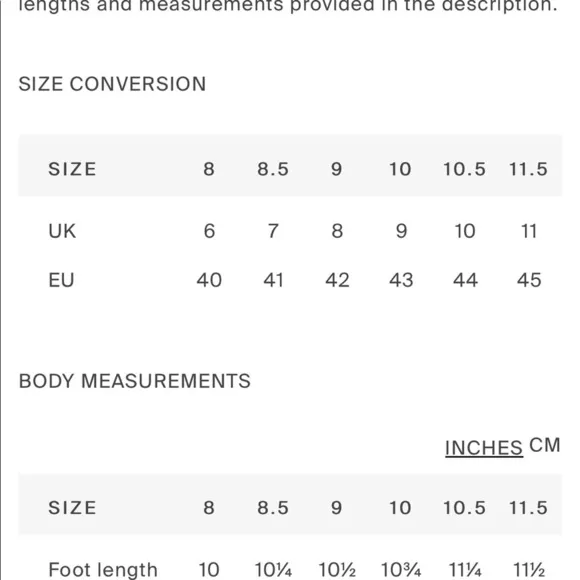Click UK size 6 cell

209,231
